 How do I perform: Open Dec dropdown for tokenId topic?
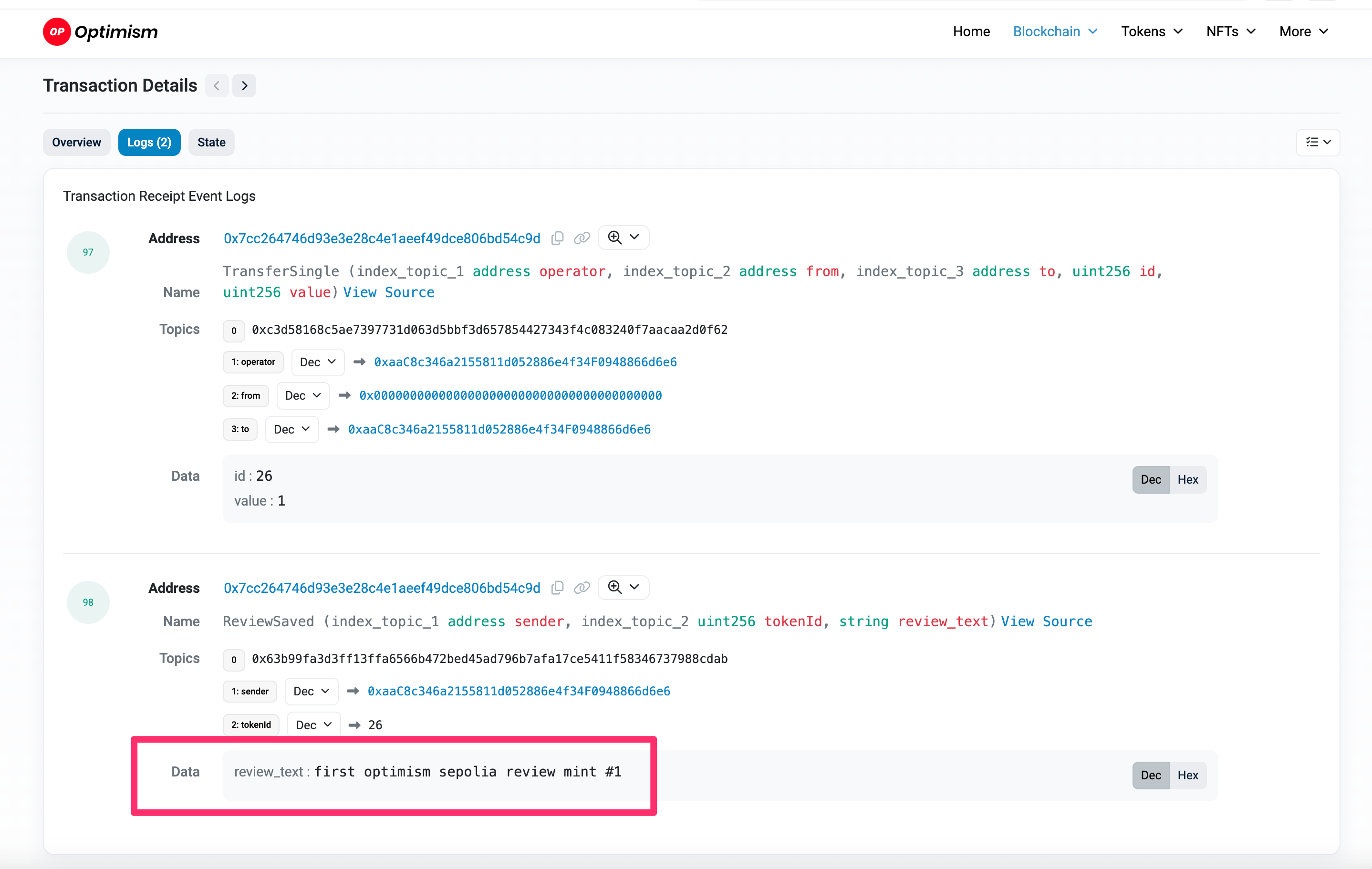point(314,725)
